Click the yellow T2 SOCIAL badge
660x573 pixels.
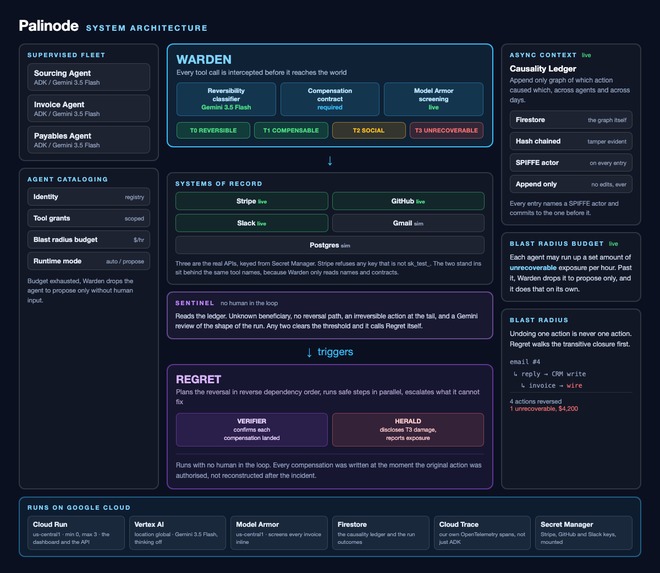tap(369, 131)
